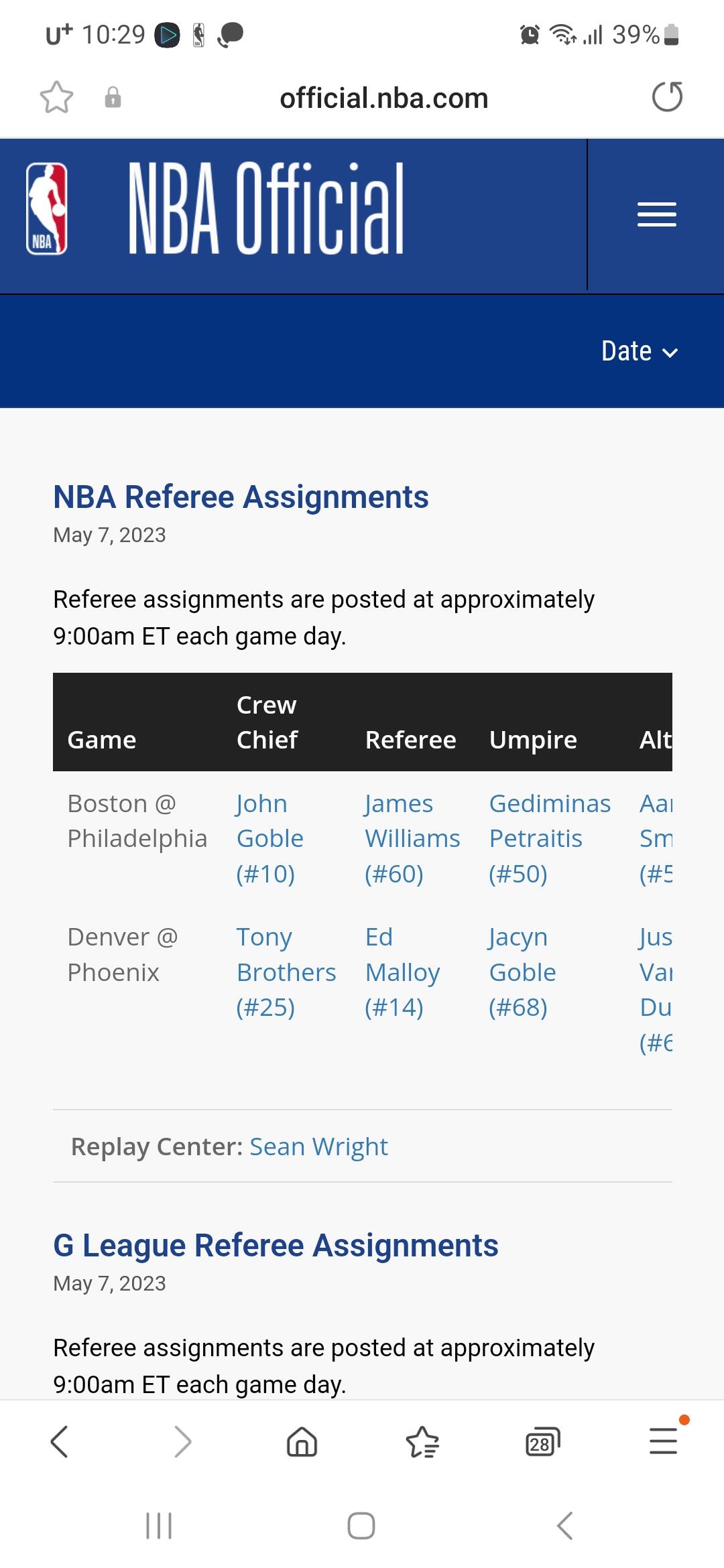
Task: Open G League Referee Assignments heading
Action: pyautogui.click(x=276, y=1246)
